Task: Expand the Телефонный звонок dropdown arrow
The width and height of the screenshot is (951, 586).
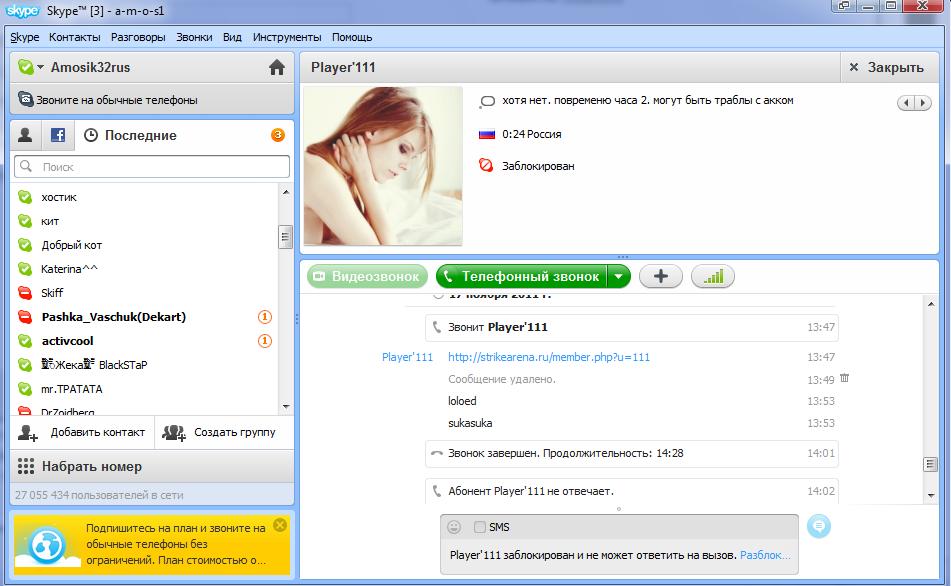Action: pyautogui.click(x=619, y=277)
